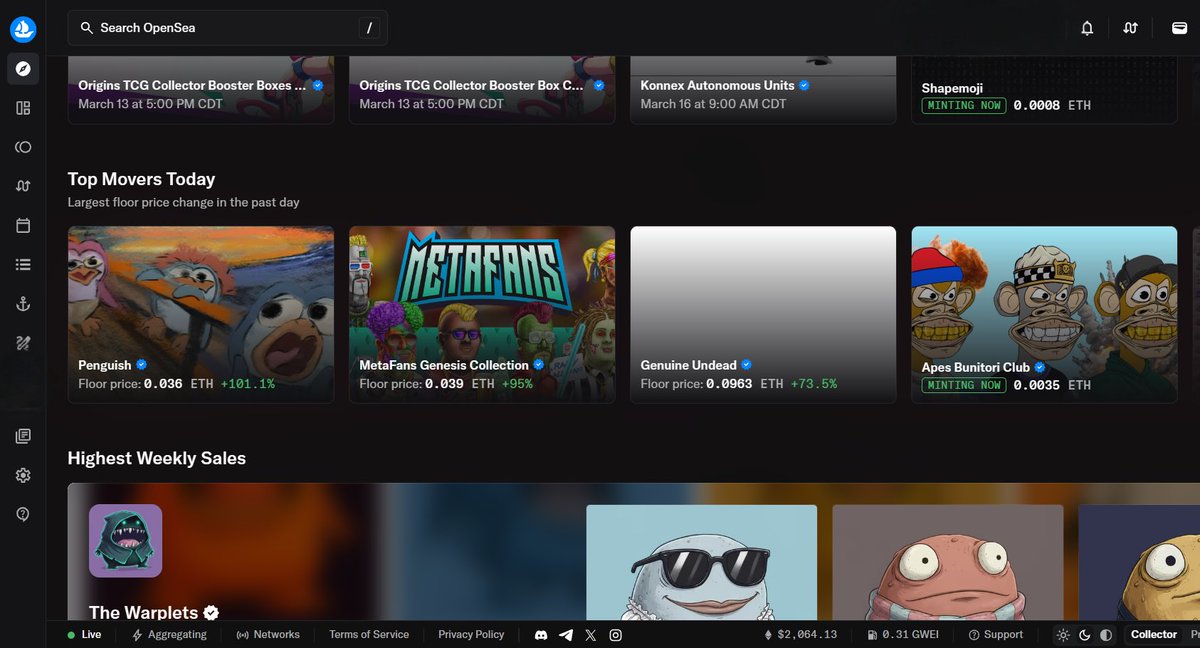Viewport: 1200px width, 648px height.
Task: Open the Activity list icon in sidebar
Action: (23, 264)
